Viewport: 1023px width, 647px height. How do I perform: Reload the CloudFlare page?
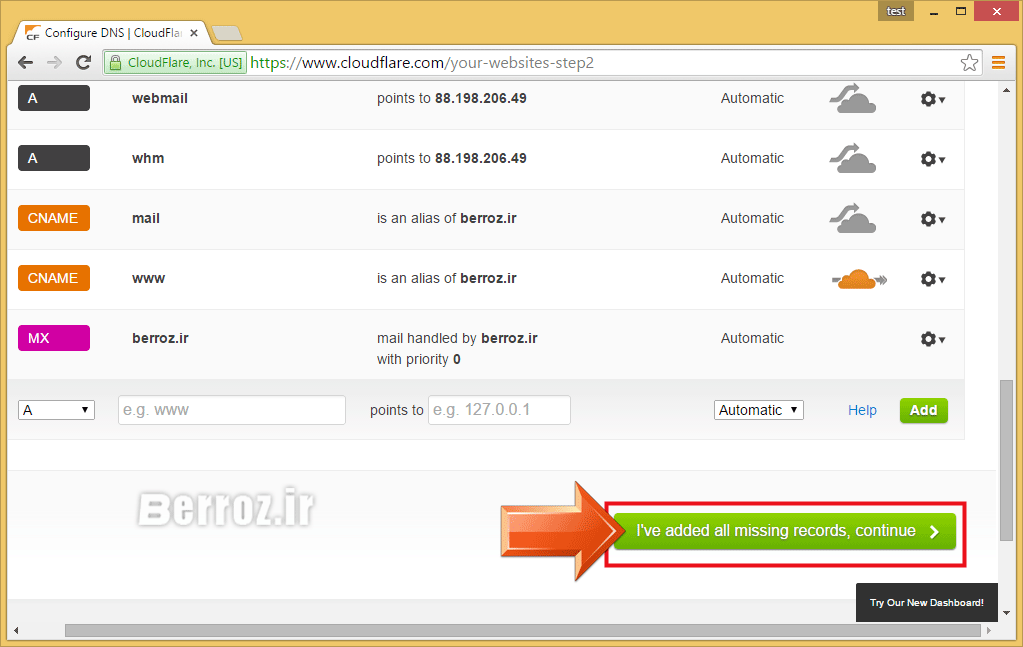coord(84,62)
